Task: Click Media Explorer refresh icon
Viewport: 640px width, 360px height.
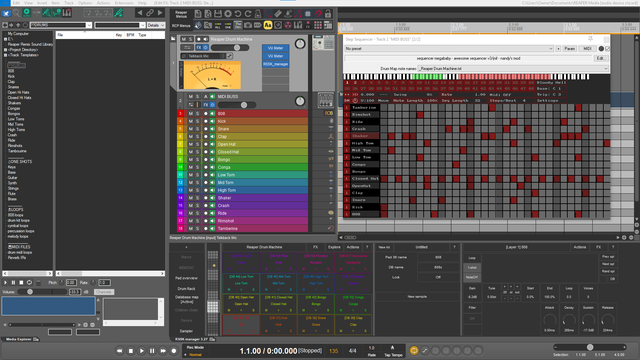Action: click(x=25, y=25)
